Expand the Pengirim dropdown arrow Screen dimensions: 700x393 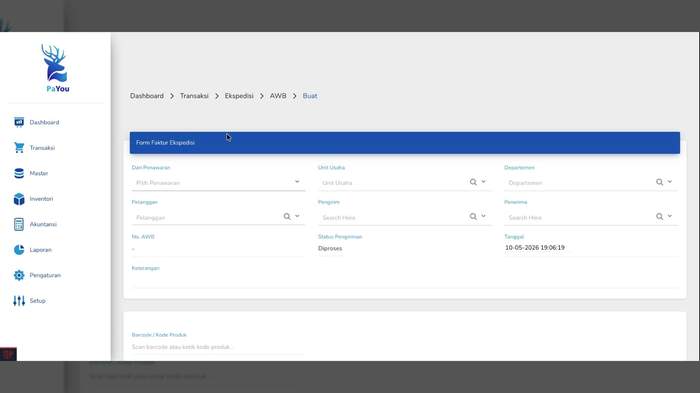tap(483, 216)
